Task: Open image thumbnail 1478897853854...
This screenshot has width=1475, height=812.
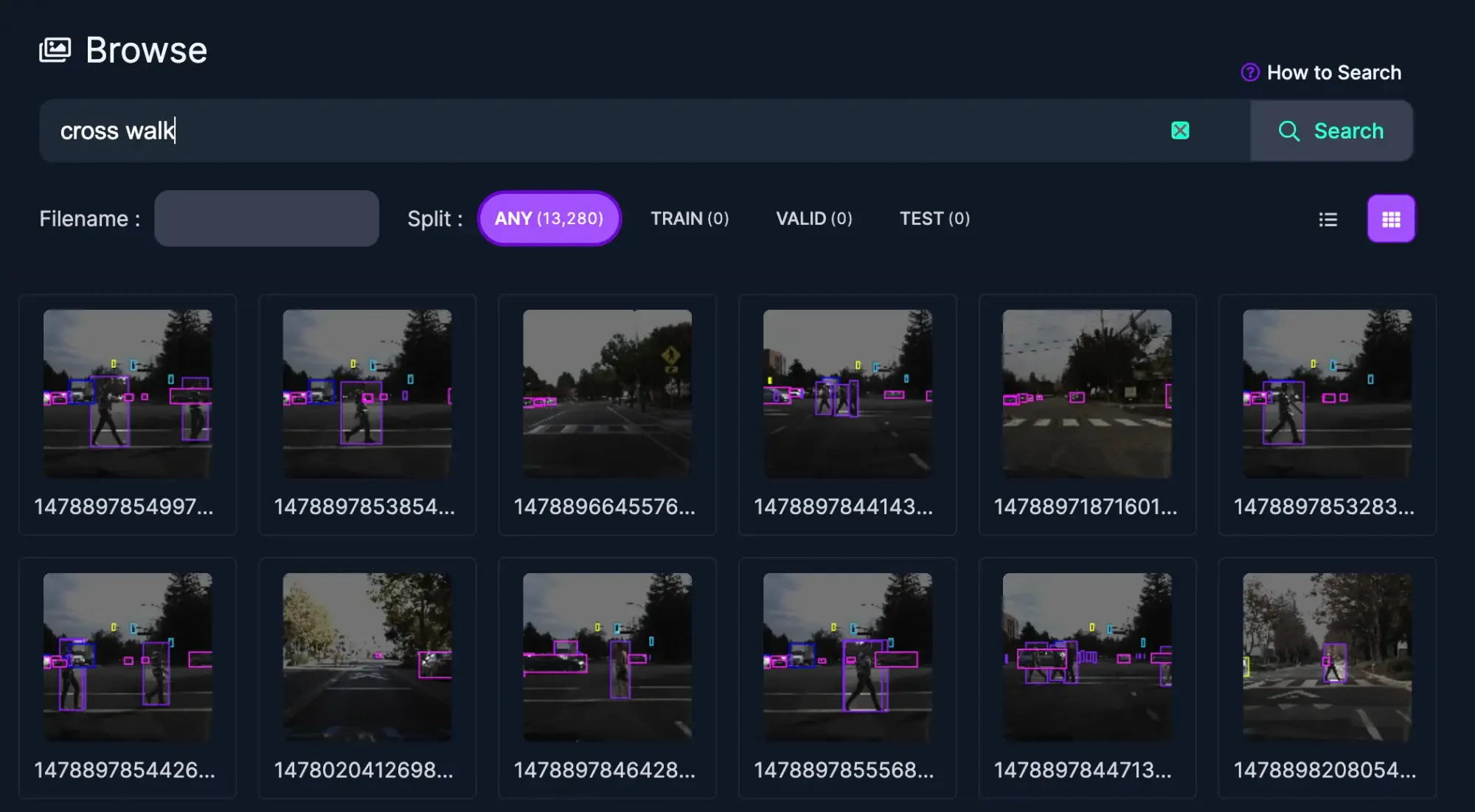Action: tap(367, 394)
